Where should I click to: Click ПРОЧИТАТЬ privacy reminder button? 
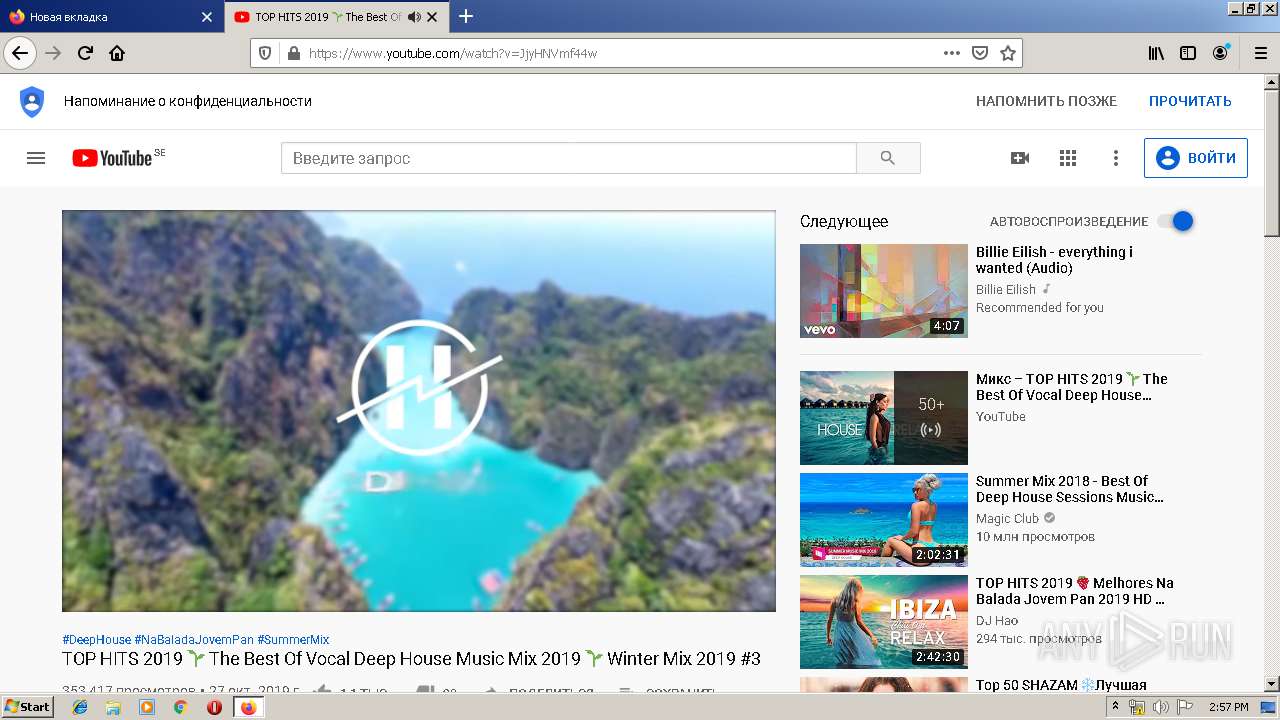pos(1190,101)
